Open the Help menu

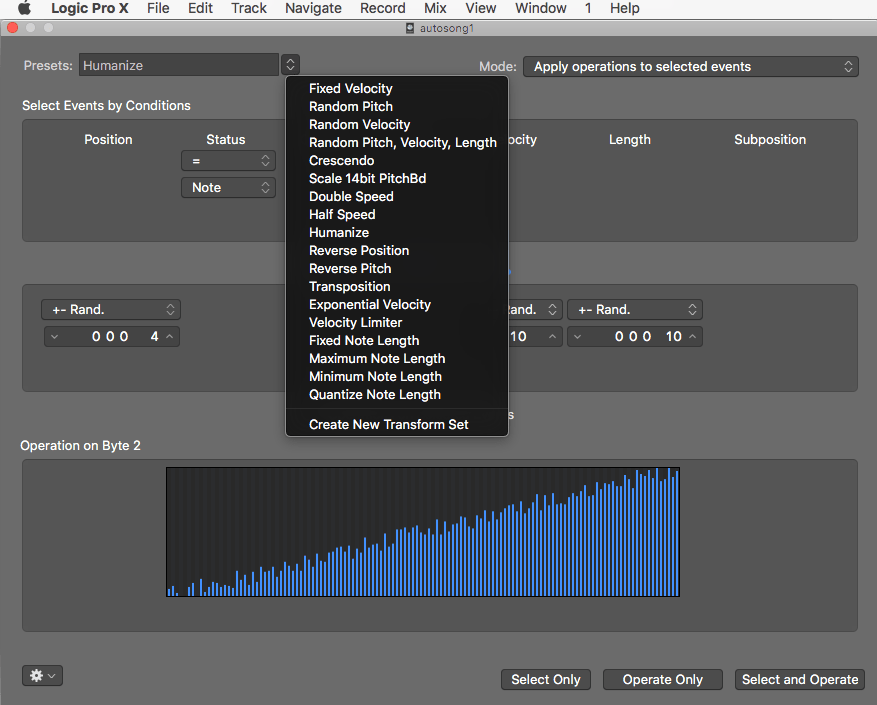pyautogui.click(x=625, y=8)
